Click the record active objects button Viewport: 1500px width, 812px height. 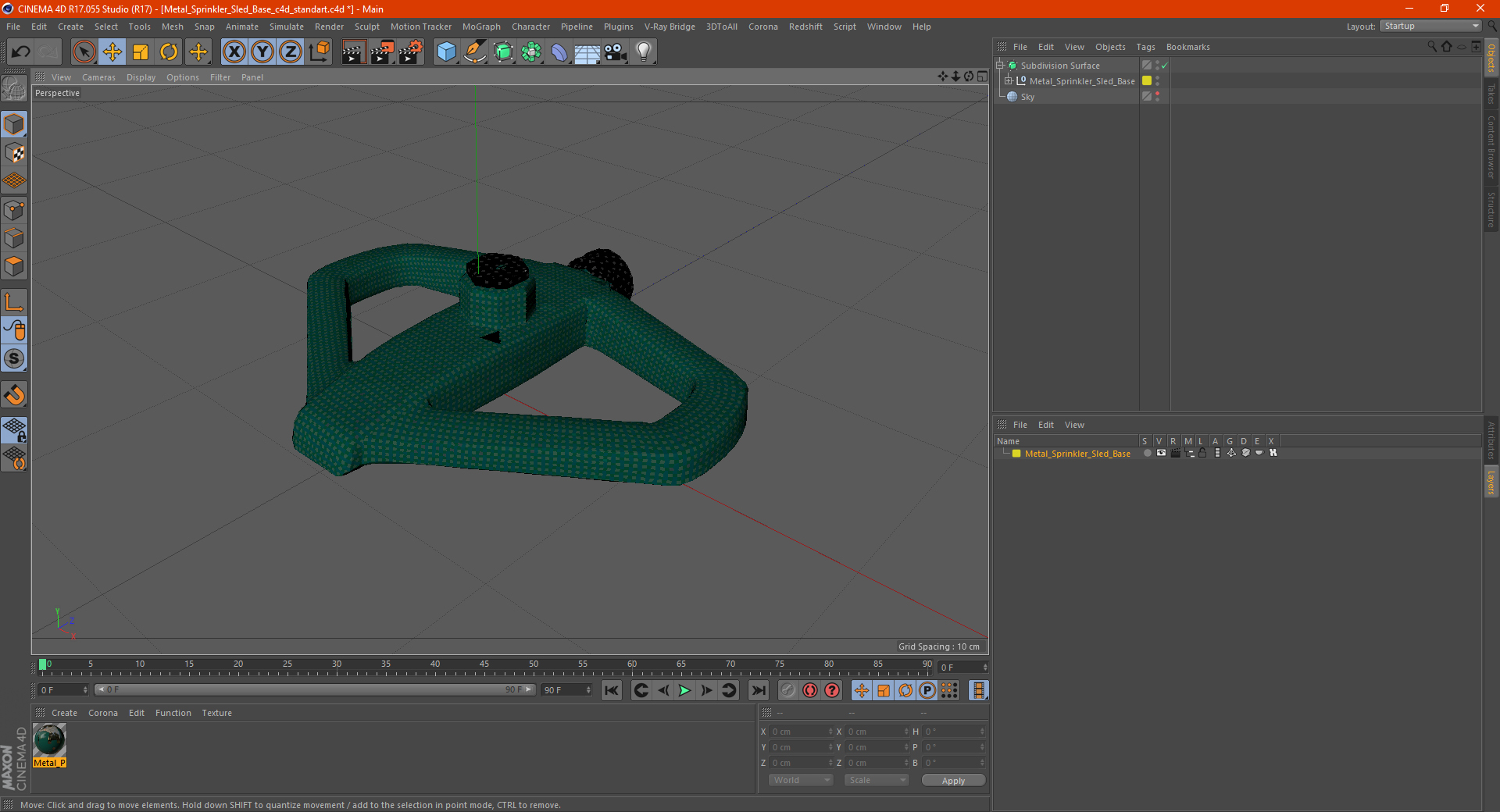(x=788, y=690)
